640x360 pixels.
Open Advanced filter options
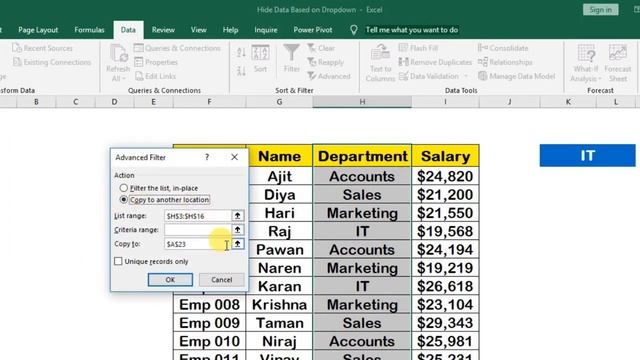pos(329,76)
